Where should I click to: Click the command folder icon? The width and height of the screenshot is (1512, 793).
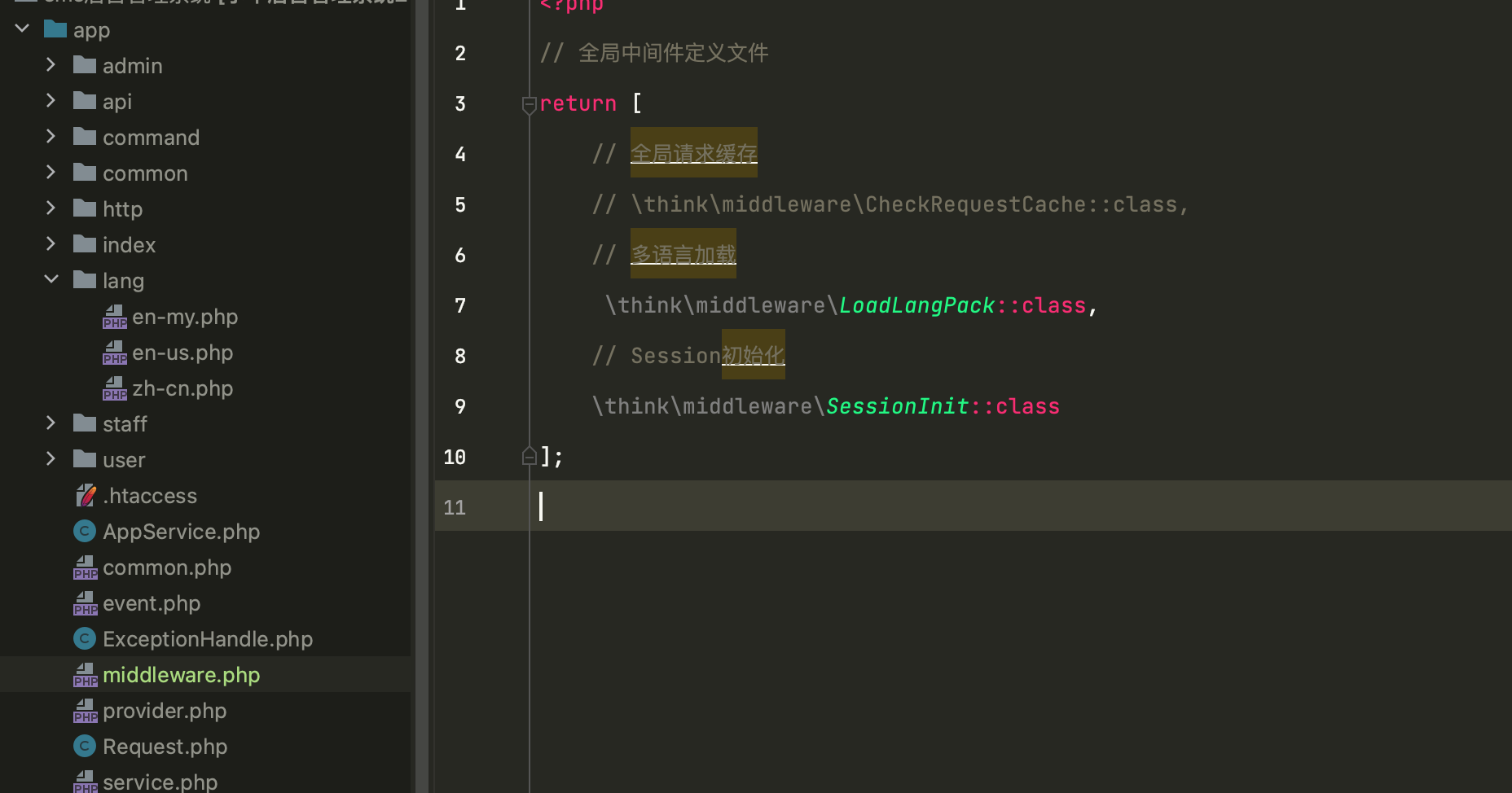tap(85, 137)
